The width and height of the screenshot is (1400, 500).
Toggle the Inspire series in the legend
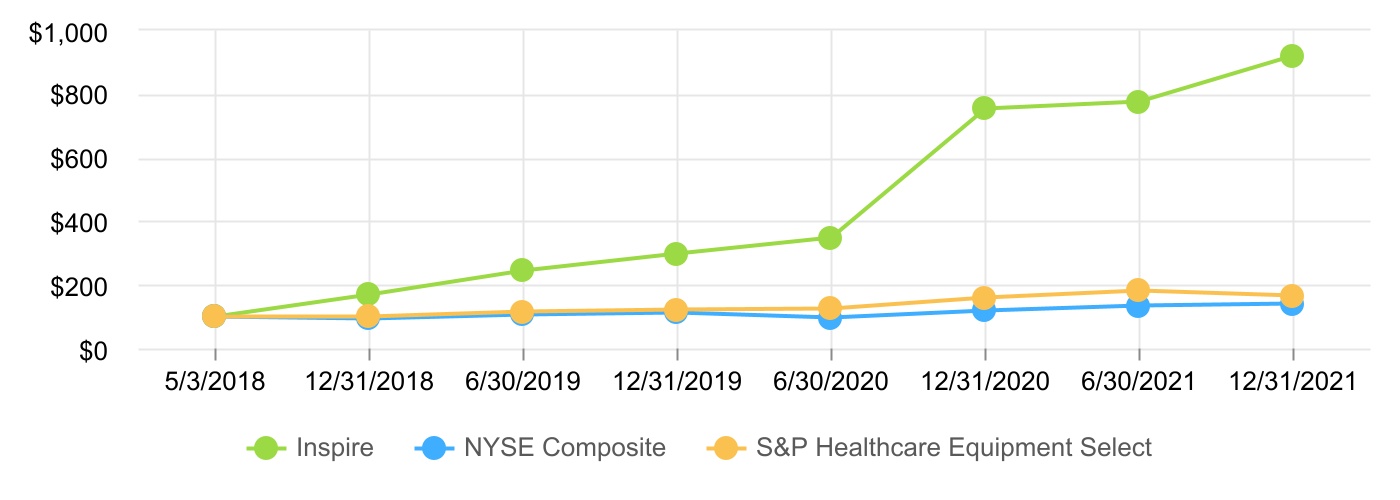311,448
